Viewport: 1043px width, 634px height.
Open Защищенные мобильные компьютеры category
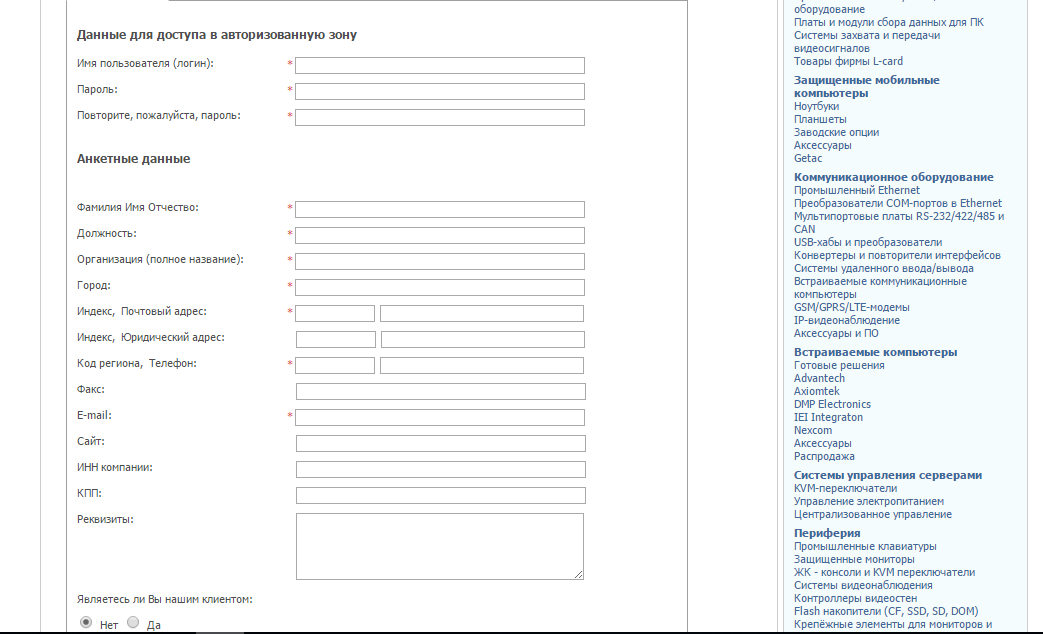click(x=867, y=86)
